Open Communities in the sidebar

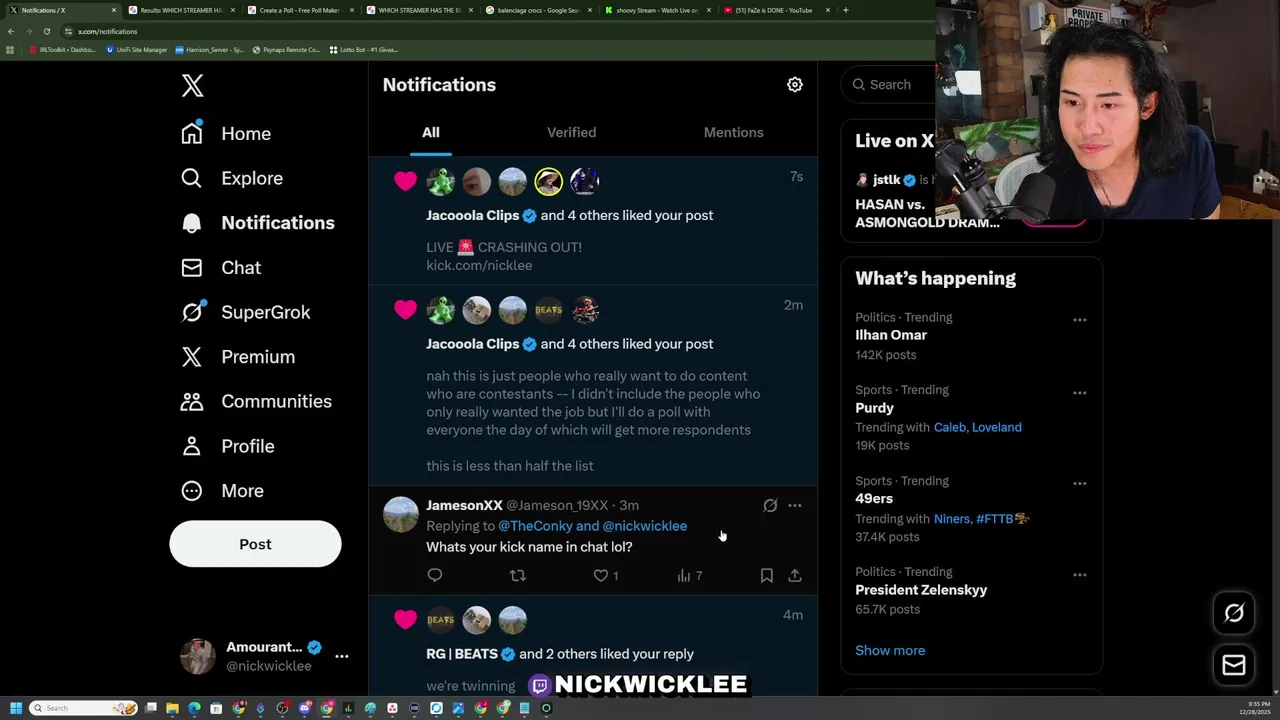[256, 401]
